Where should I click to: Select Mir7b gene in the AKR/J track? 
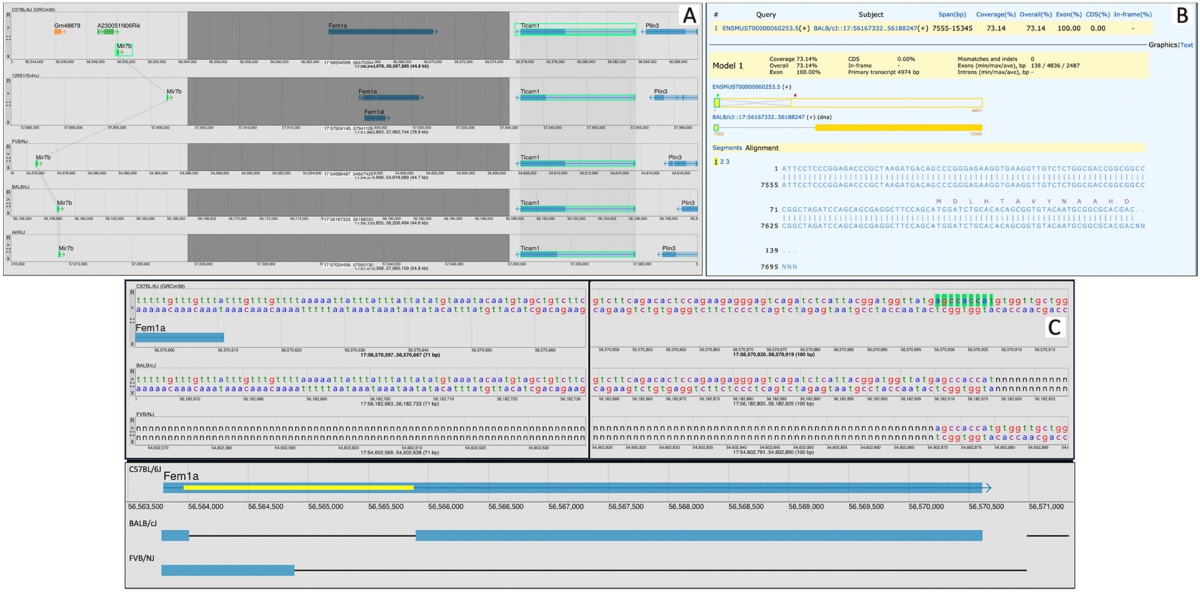point(62,256)
